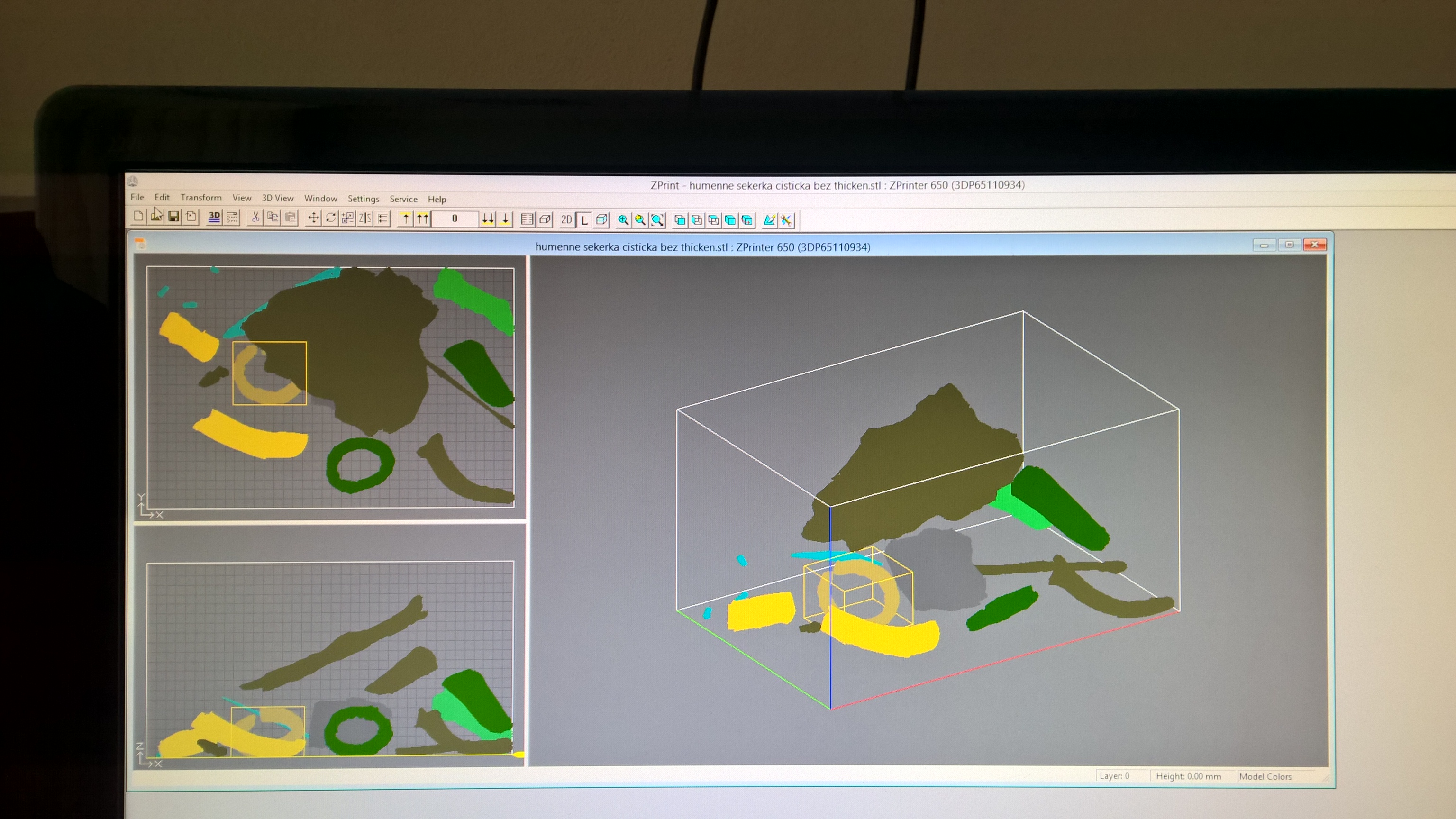Open the print settings list icon

click(x=232, y=217)
